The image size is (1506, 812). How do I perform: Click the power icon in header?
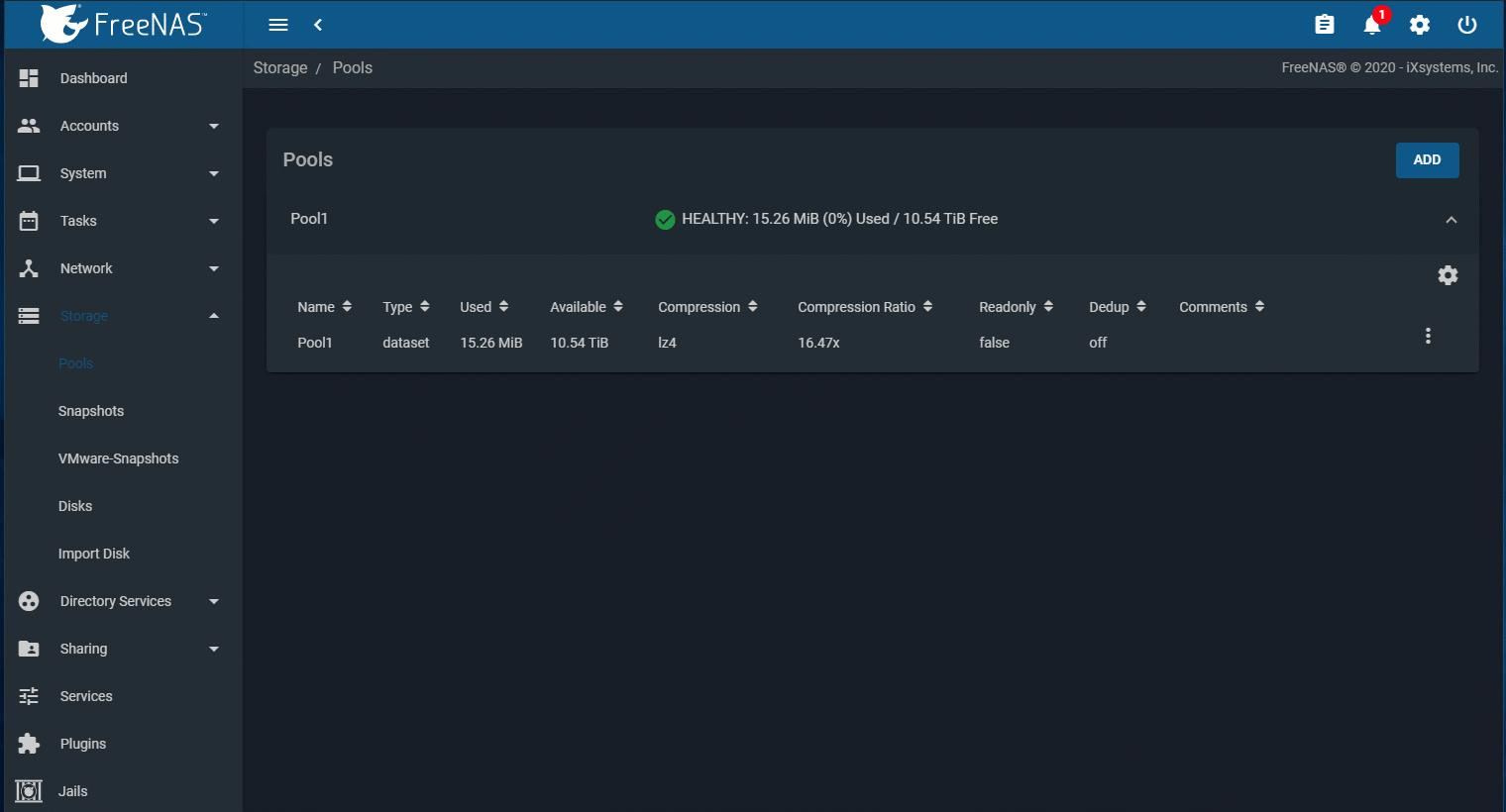click(1466, 25)
